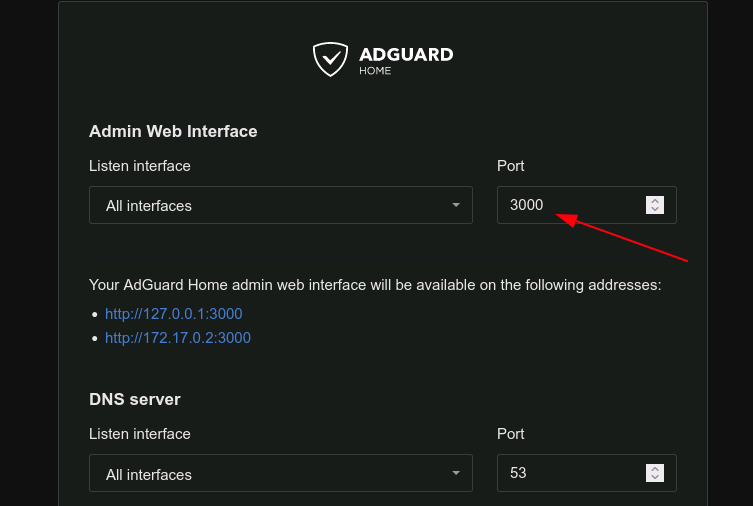Open the Admin Web Interface listen interface dropdown
This screenshot has width=753, height=506.
click(x=281, y=205)
